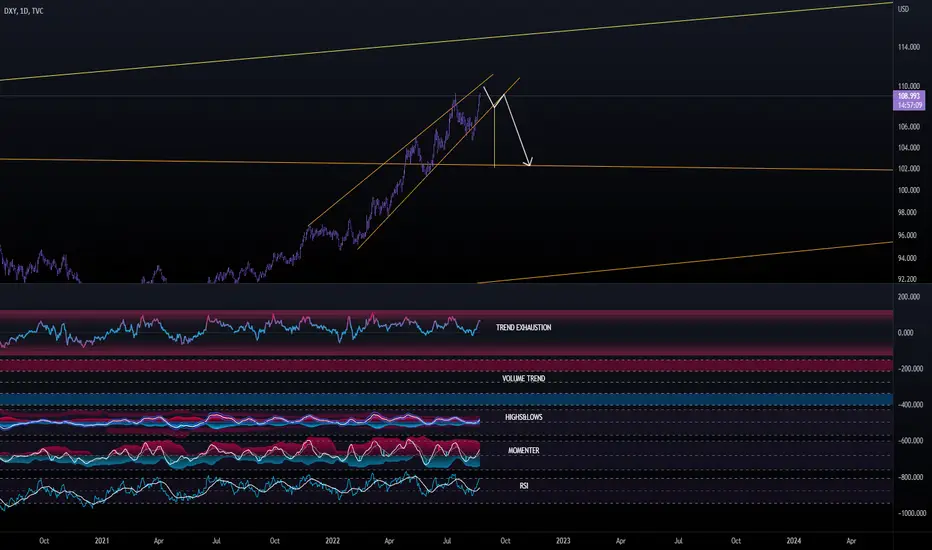The height and width of the screenshot is (550, 932).
Task: Click the 102.000 price axis value
Action: click(909, 169)
